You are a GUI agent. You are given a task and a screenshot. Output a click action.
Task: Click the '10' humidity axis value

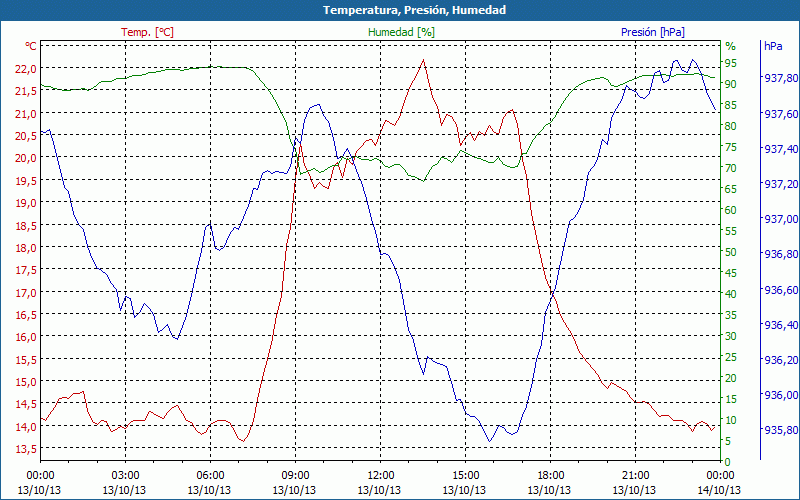point(731,420)
